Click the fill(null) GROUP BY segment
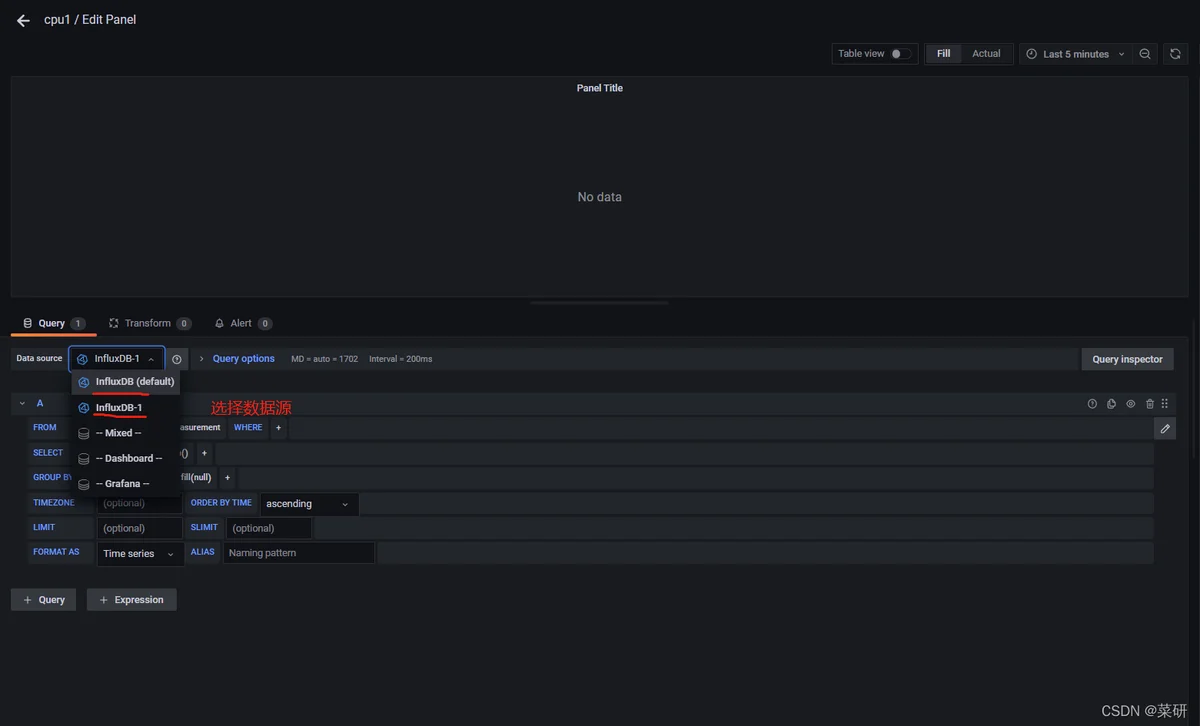The height and width of the screenshot is (726, 1200). click(x=196, y=478)
